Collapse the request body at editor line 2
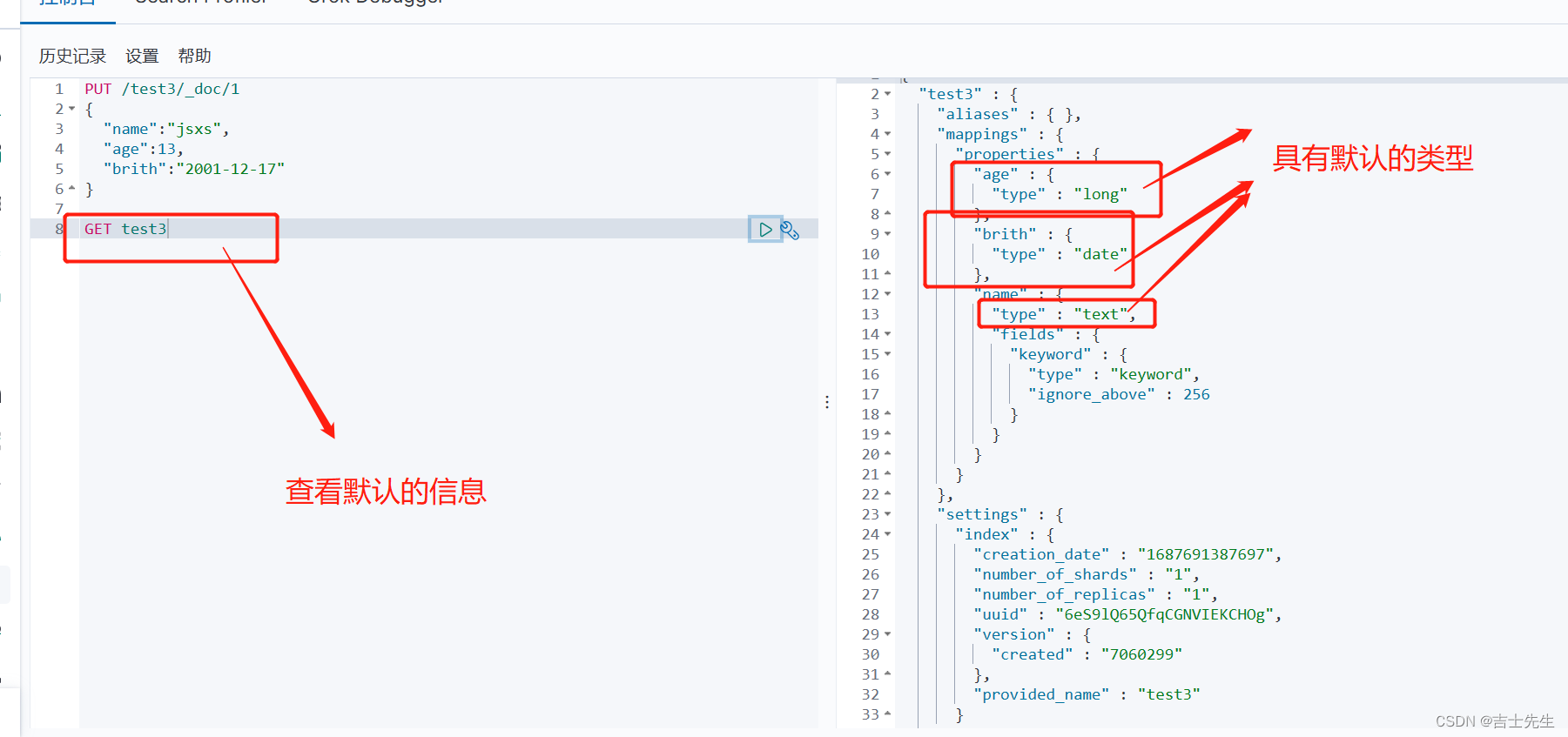Viewport: 1568px width, 737px height. click(x=72, y=110)
